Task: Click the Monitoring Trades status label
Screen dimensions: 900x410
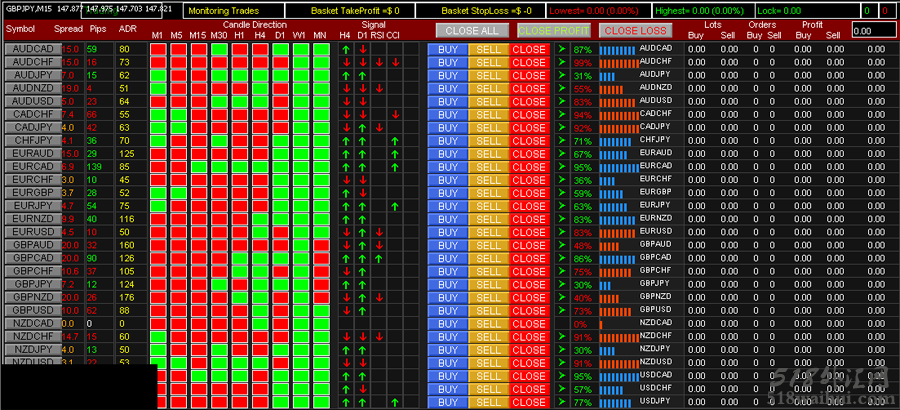Action: pos(223,11)
